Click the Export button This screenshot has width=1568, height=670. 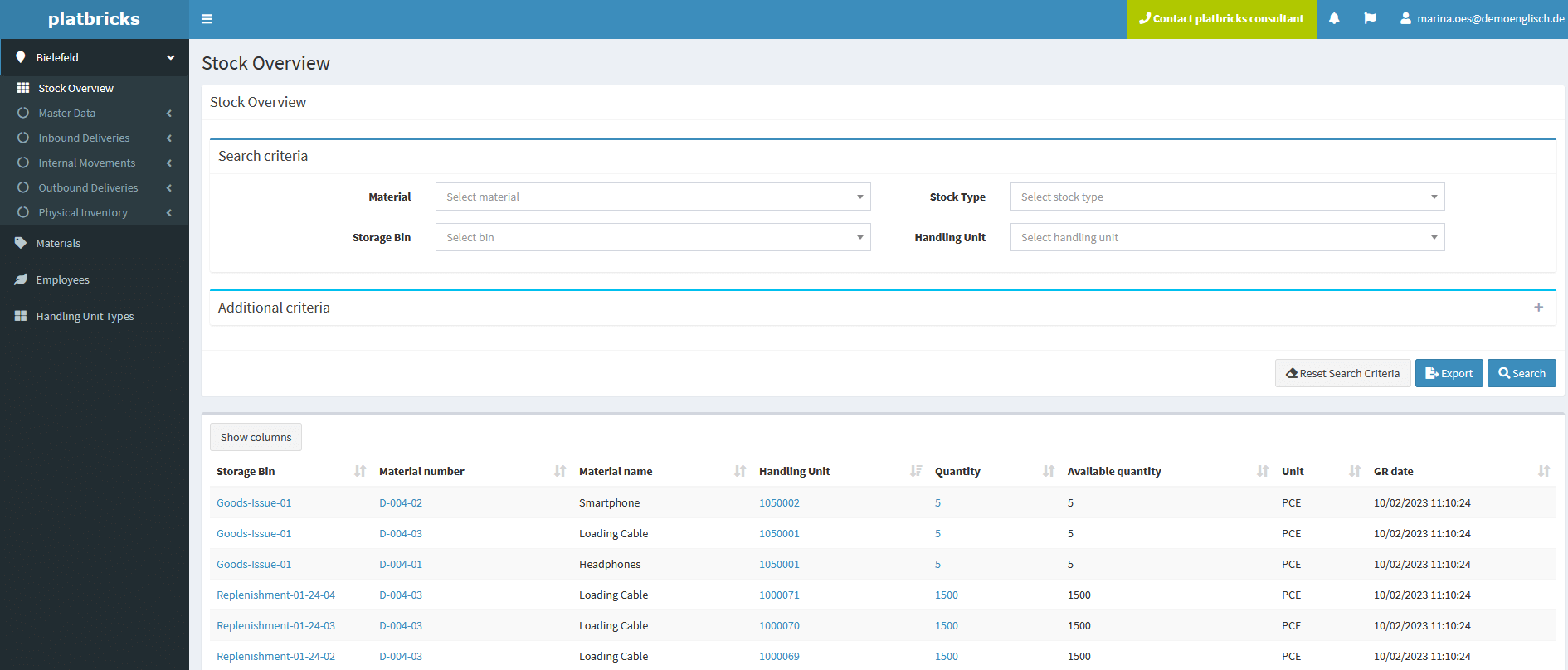(1449, 373)
